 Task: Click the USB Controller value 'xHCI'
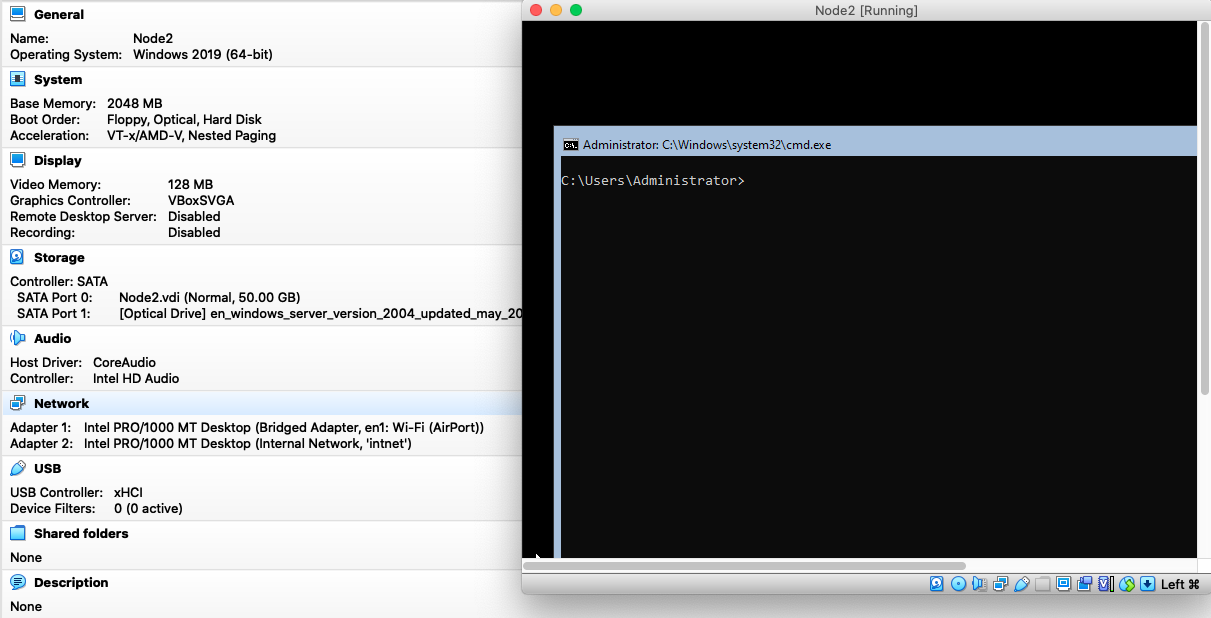130,493
